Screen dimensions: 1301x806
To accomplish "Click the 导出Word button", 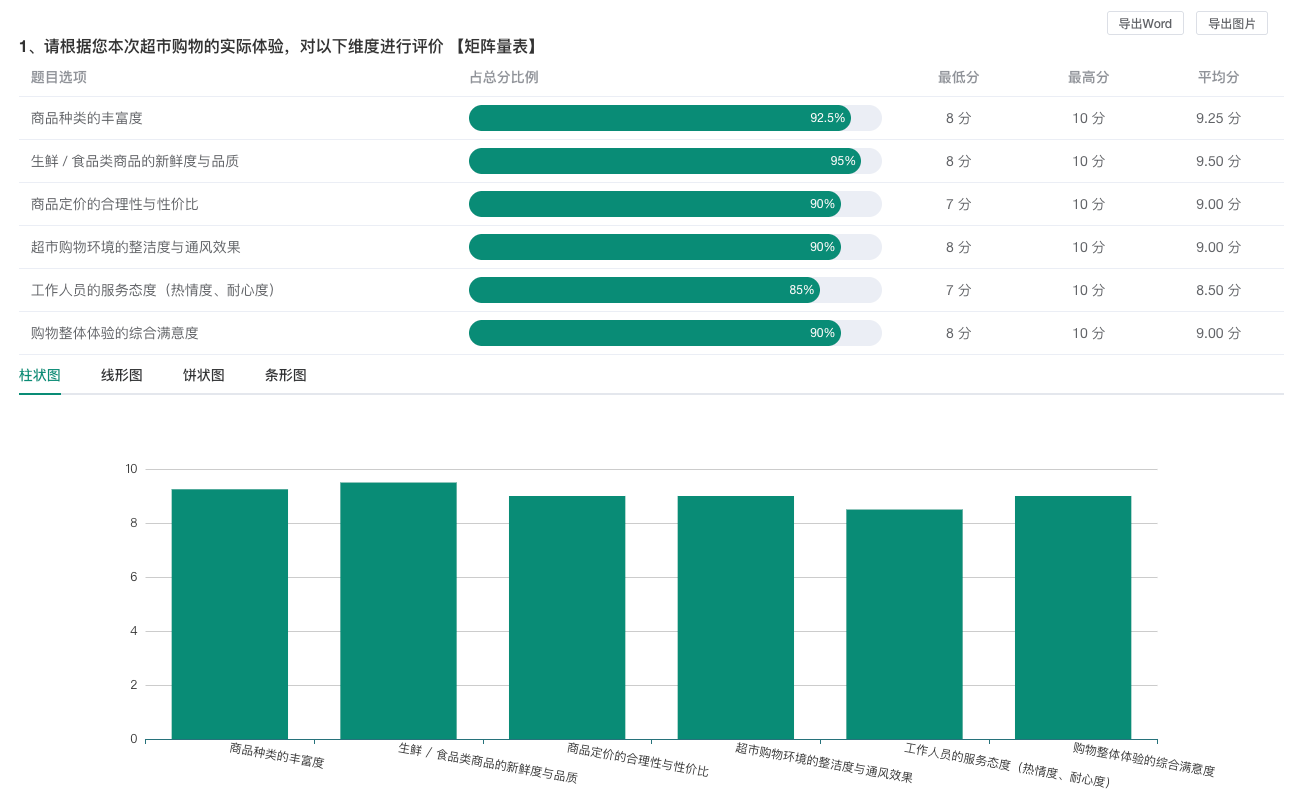I will (1145, 23).
